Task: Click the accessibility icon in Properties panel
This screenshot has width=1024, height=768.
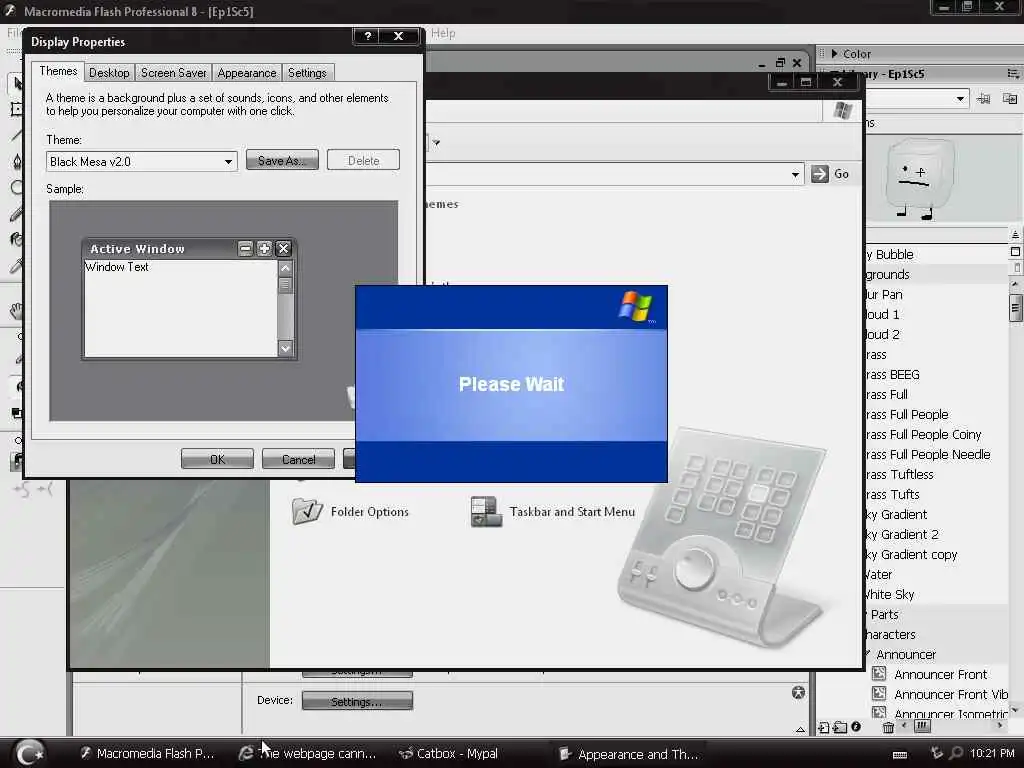Action: 798,692
